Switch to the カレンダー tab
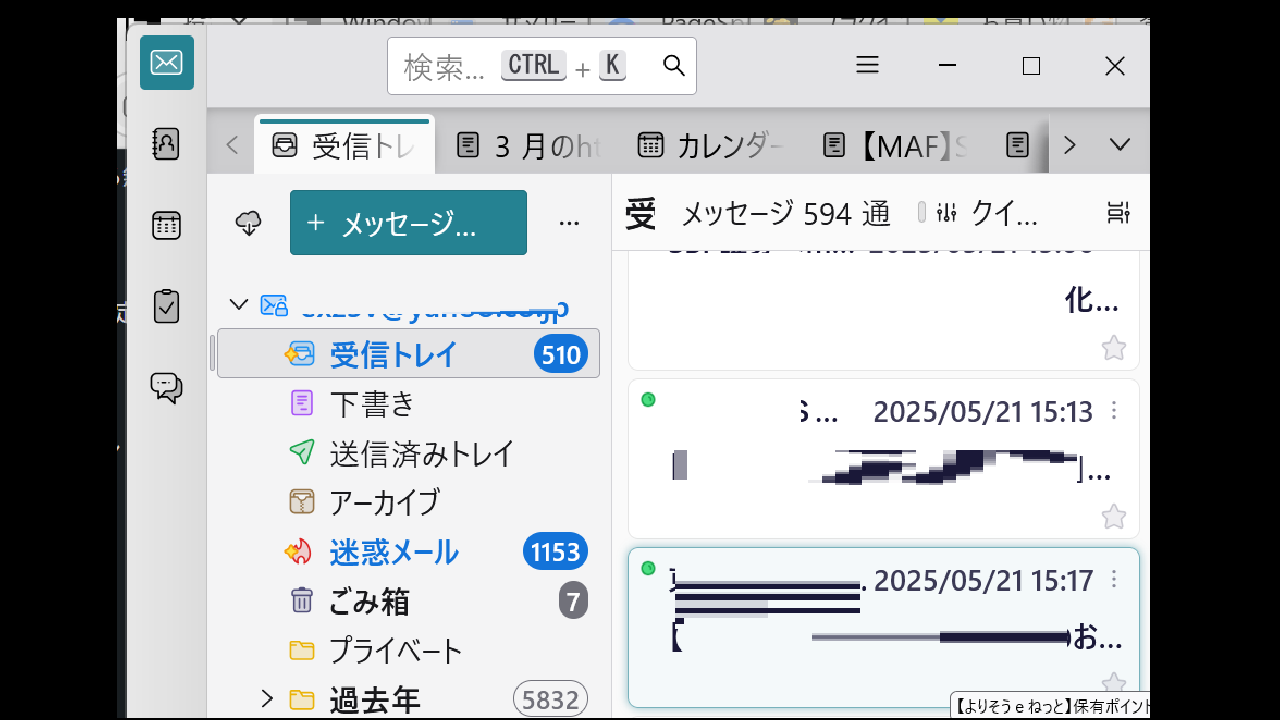The width and height of the screenshot is (1280, 720). tap(710, 146)
